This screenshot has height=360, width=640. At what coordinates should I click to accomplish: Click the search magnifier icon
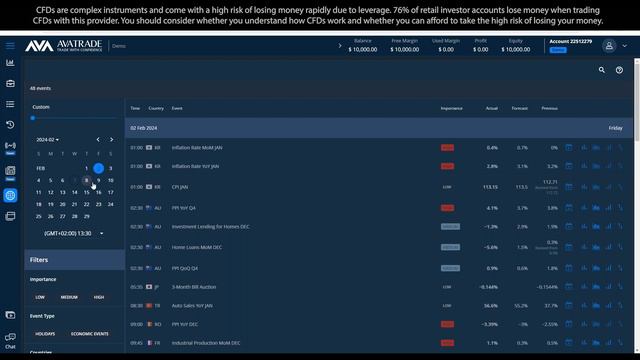602,70
